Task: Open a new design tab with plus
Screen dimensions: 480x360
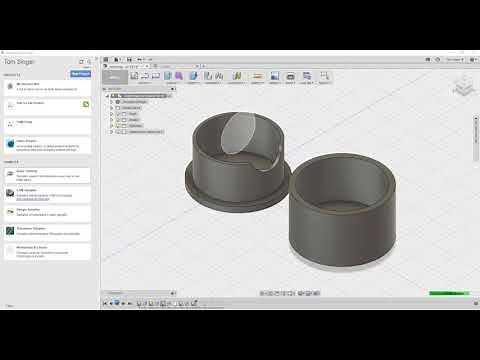Action: coord(204,66)
